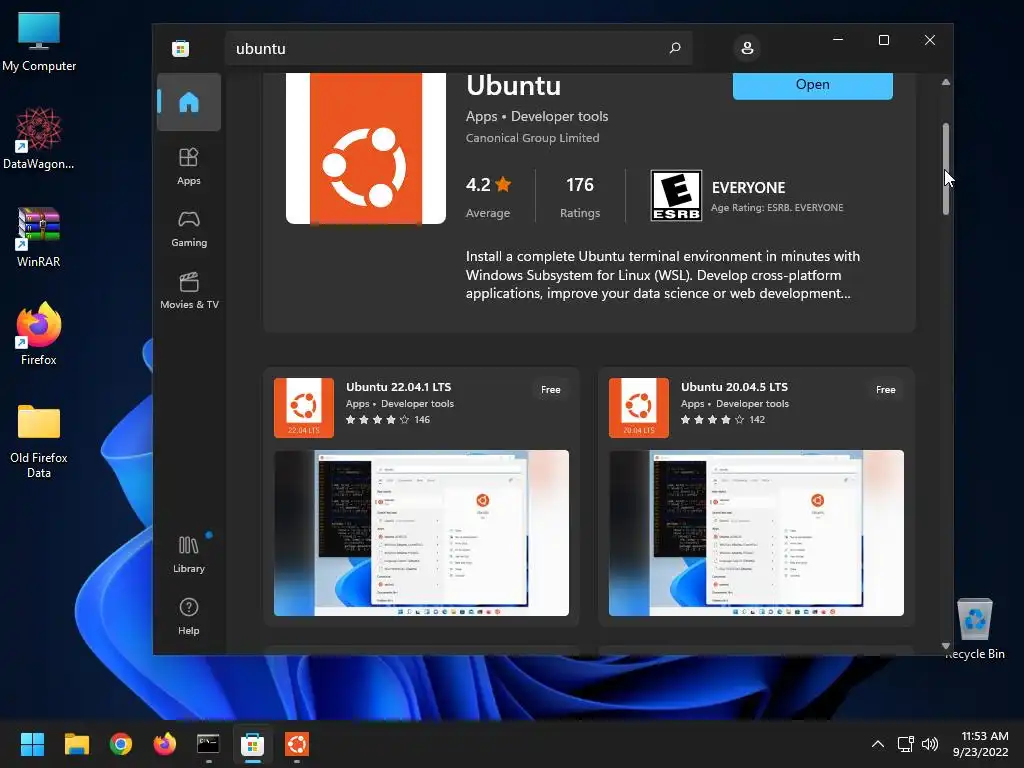The height and width of the screenshot is (768, 1024).
Task: Click the Open button for Ubuntu
Action: [812, 85]
